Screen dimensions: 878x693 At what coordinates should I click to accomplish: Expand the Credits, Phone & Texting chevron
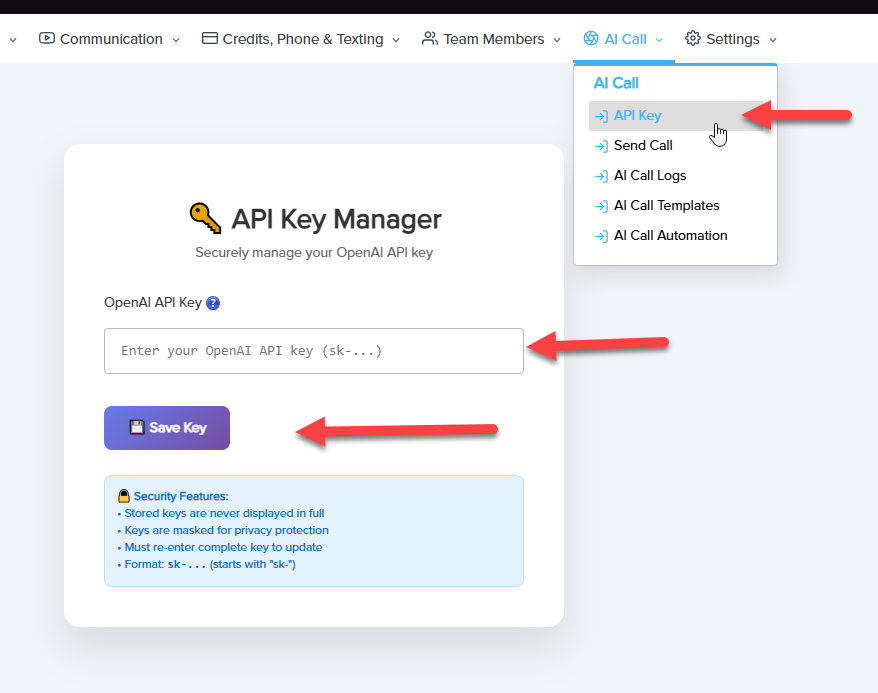(396, 40)
